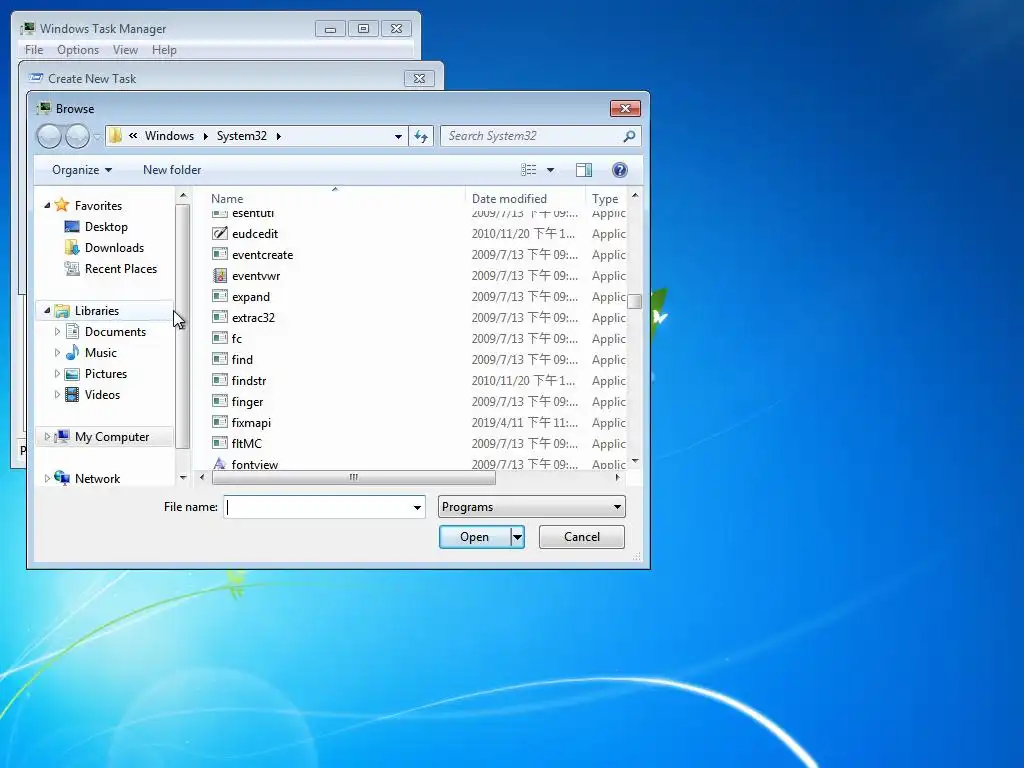Expand the Videos library arrow
The height and width of the screenshot is (768, 1024).
point(57,394)
